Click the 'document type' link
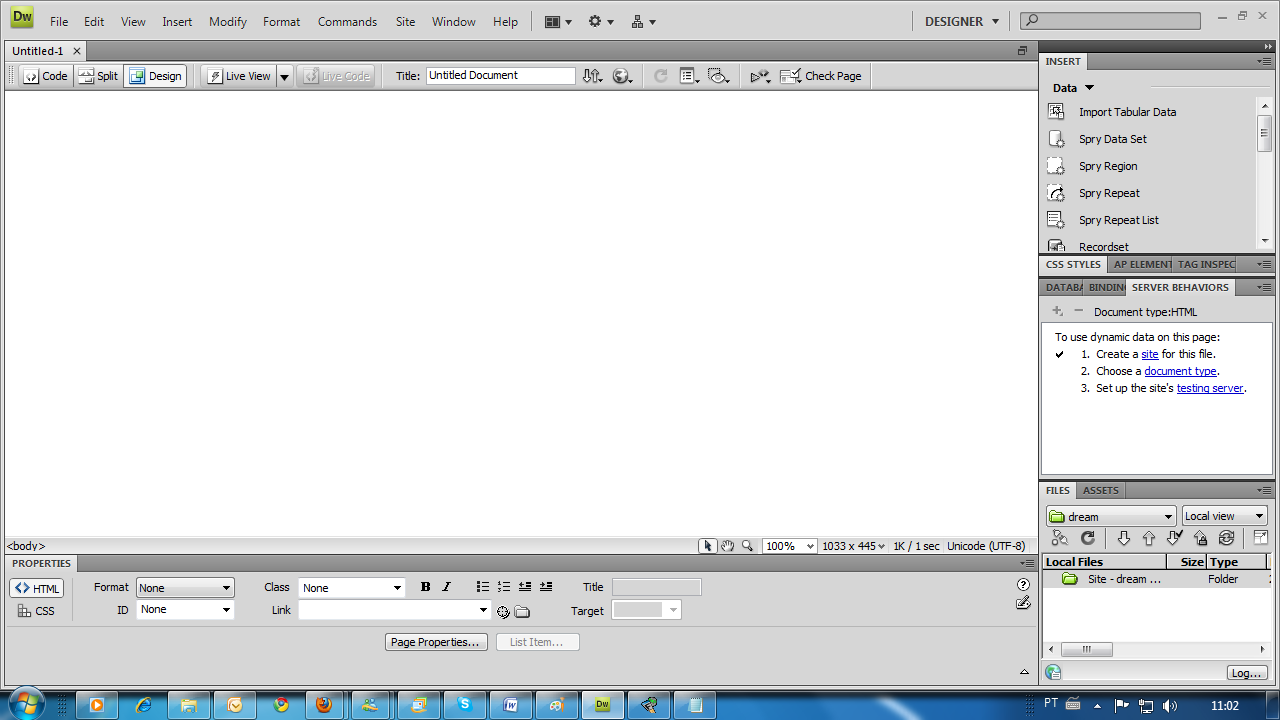1280x720 pixels. point(1180,371)
